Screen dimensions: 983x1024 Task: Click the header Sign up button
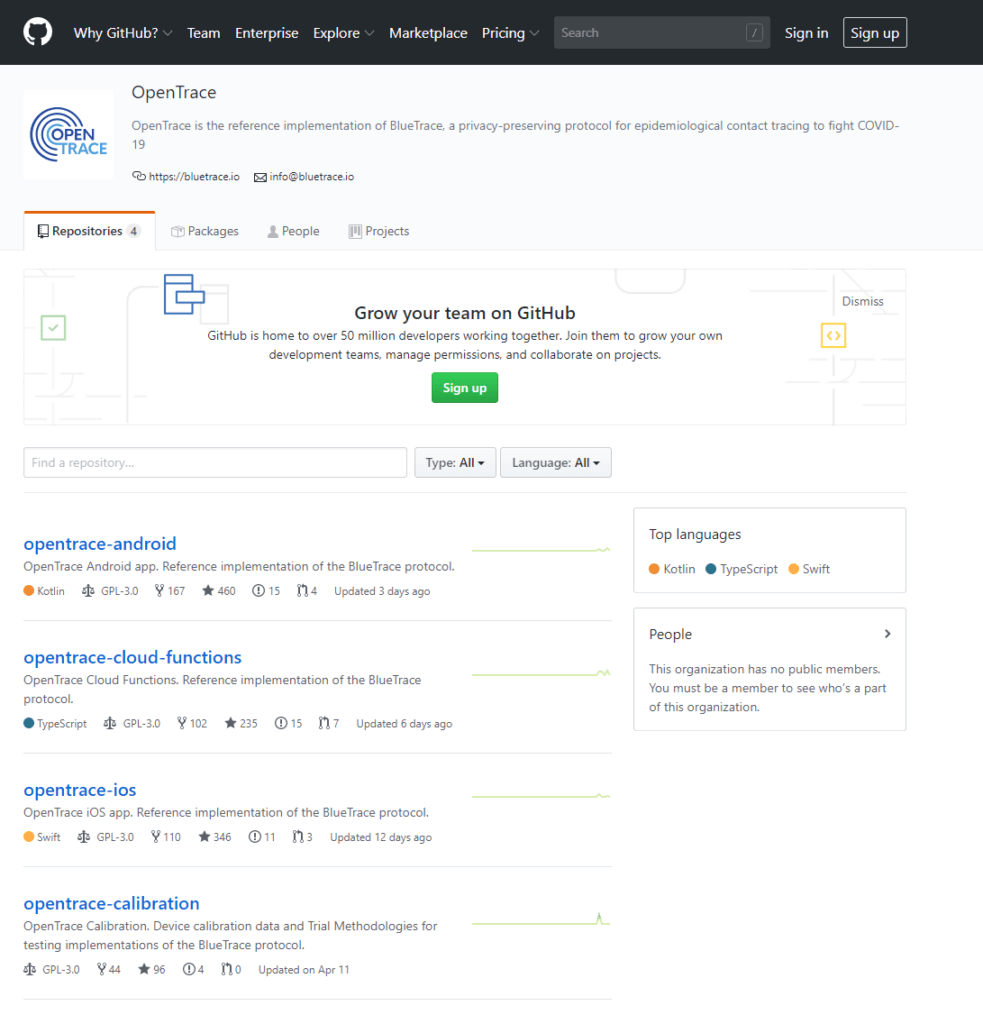[x=875, y=33]
